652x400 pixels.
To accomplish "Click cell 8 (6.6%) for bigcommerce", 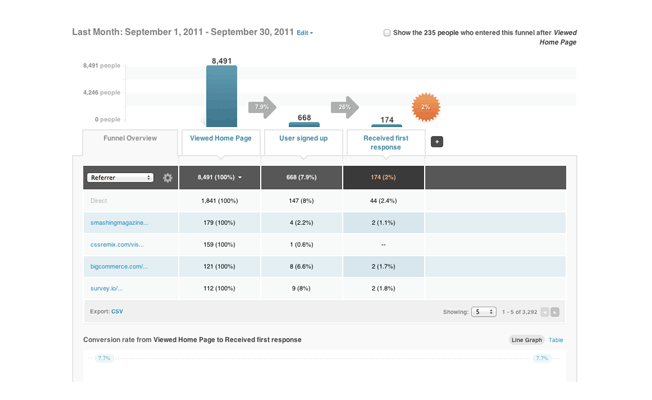I will click(301, 267).
